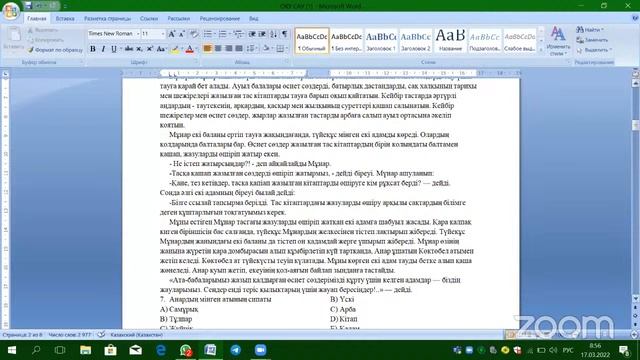640x360 pixels.
Task: Expand the styles gallery more arrow
Action: (x=541, y=50)
